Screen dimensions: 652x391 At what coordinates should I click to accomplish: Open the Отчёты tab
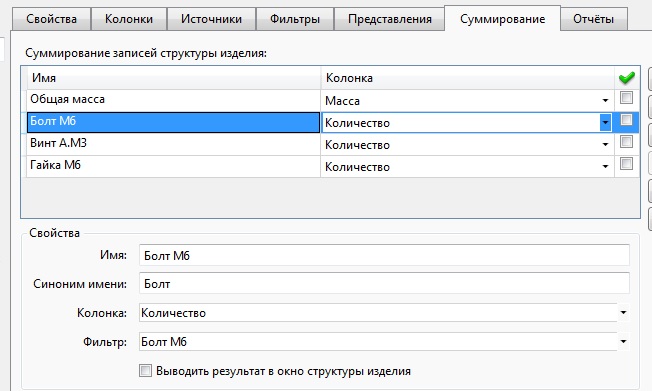[593, 19]
